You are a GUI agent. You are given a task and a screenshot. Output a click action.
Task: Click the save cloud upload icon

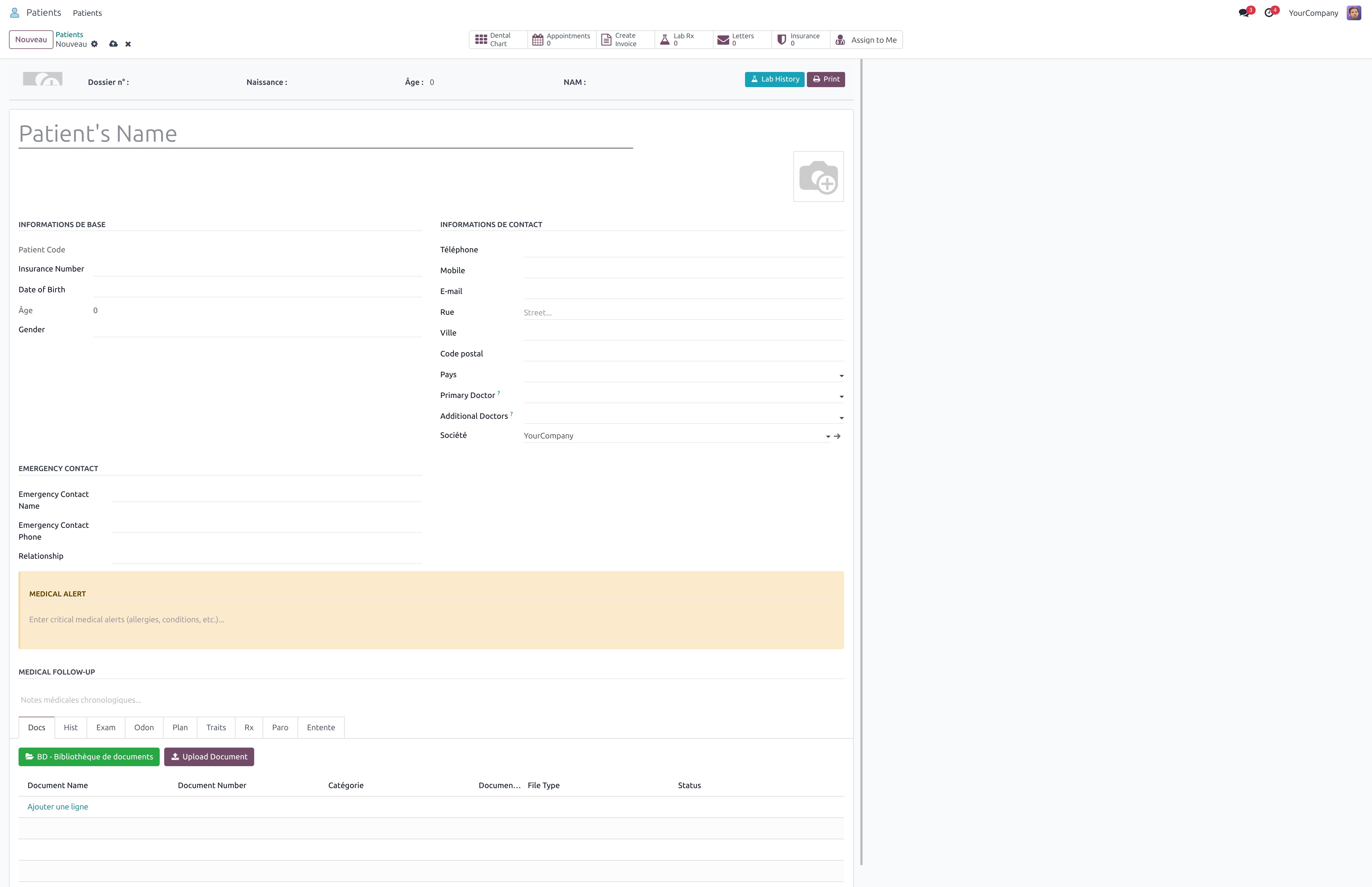tap(114, 44)
